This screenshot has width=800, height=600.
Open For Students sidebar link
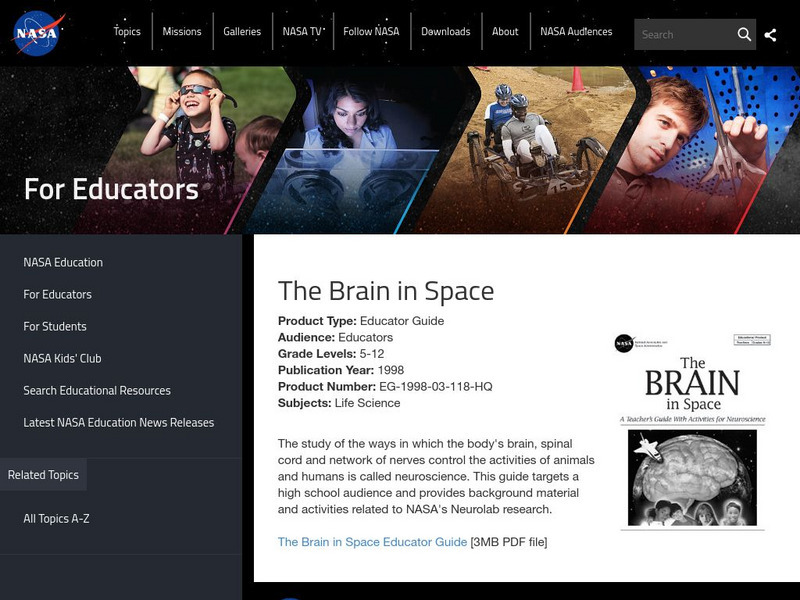tap(55, 327)
